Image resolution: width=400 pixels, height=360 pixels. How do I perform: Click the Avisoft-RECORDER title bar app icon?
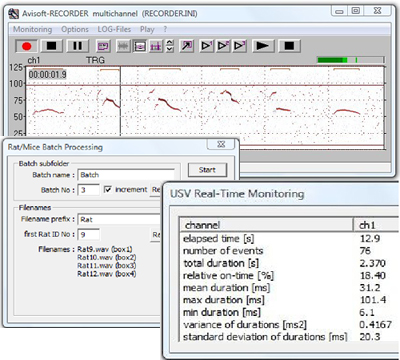14,14
